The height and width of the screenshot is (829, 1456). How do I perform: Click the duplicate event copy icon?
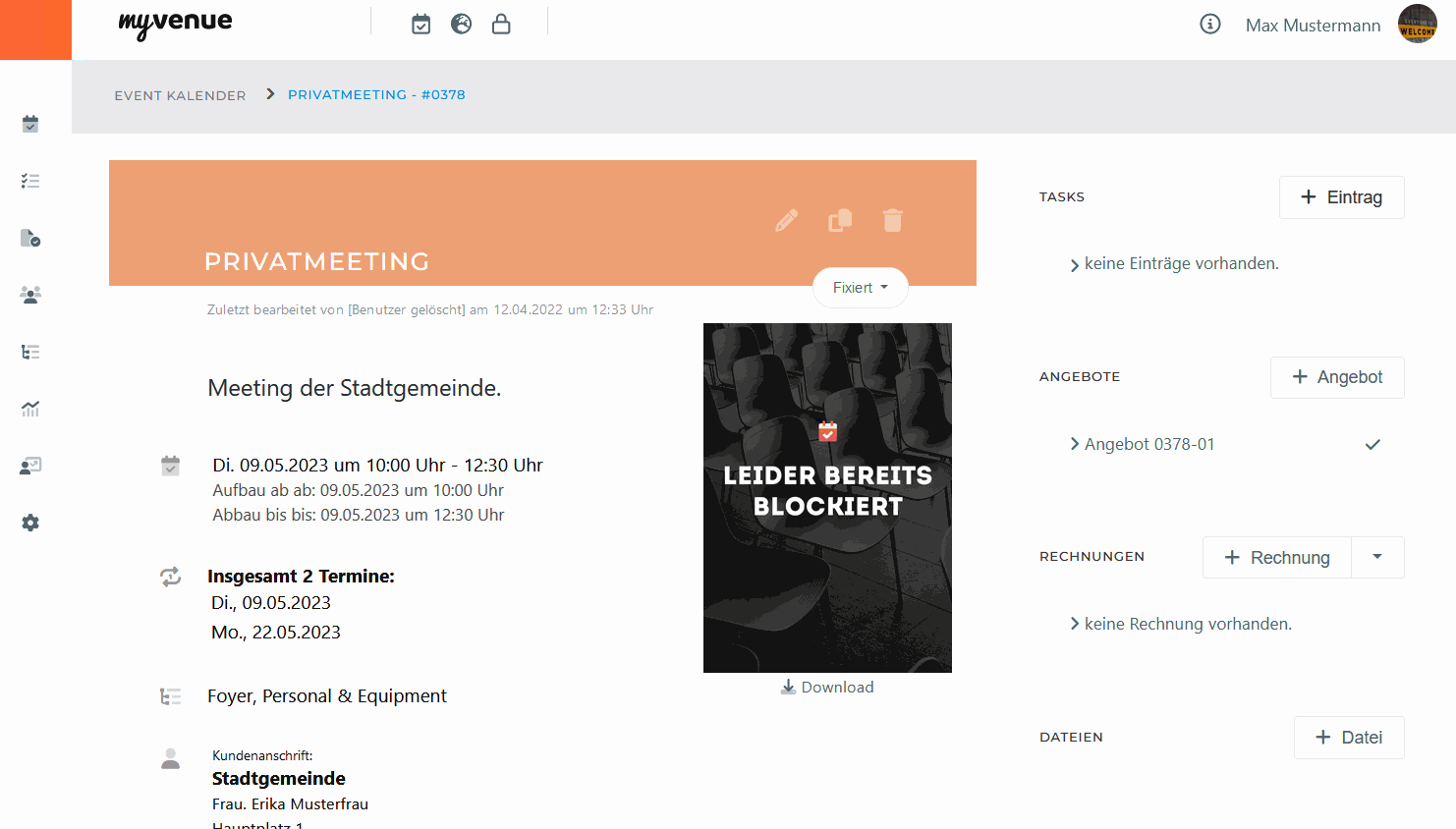coord(840,220)
